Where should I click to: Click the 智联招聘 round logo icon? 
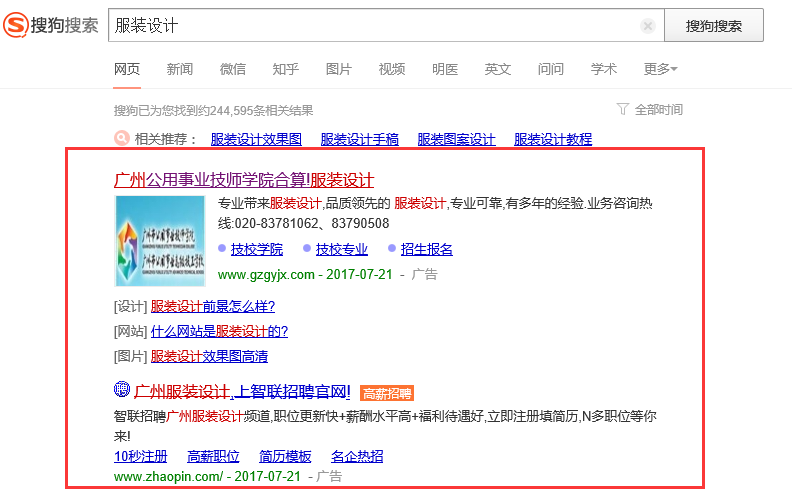[x=122, y=389]
